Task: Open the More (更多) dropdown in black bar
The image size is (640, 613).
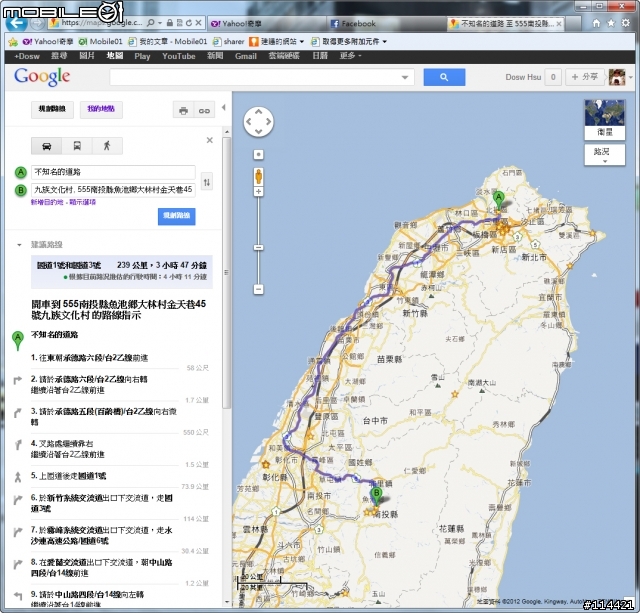Action: coord(351,56)
